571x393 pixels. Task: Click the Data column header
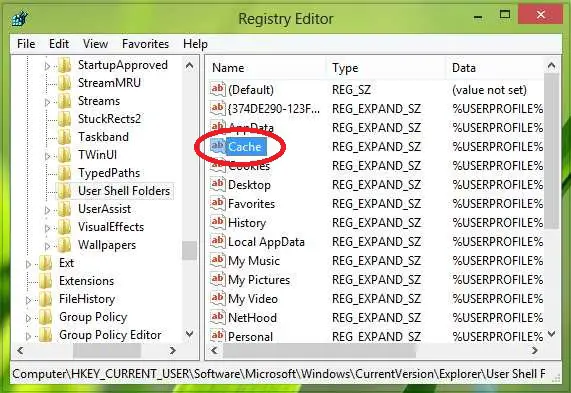point(495,68)
